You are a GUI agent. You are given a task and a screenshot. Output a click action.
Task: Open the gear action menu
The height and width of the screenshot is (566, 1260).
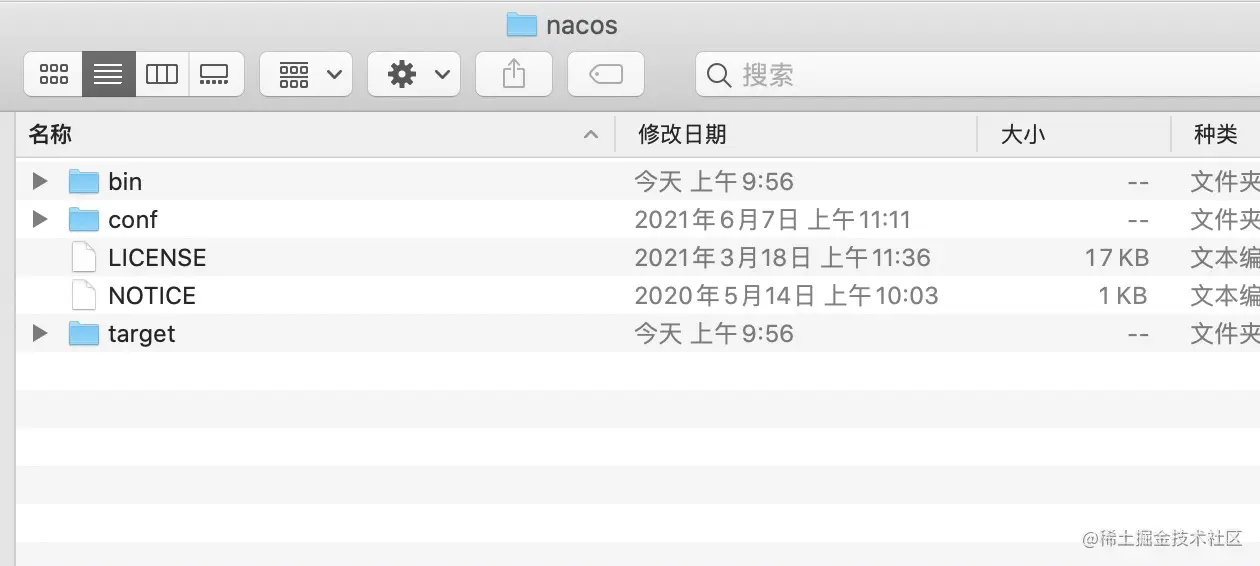coord(414,74)
